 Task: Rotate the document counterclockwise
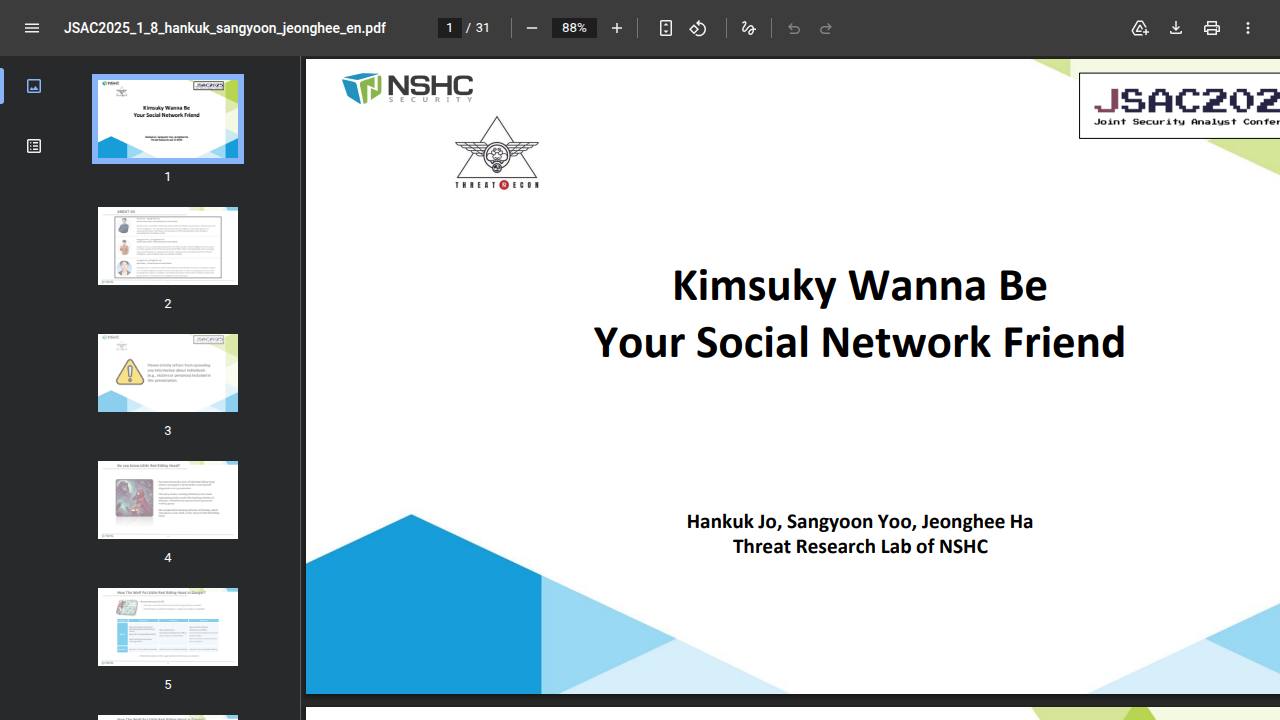pyautogui.click(x=698, y=28)
